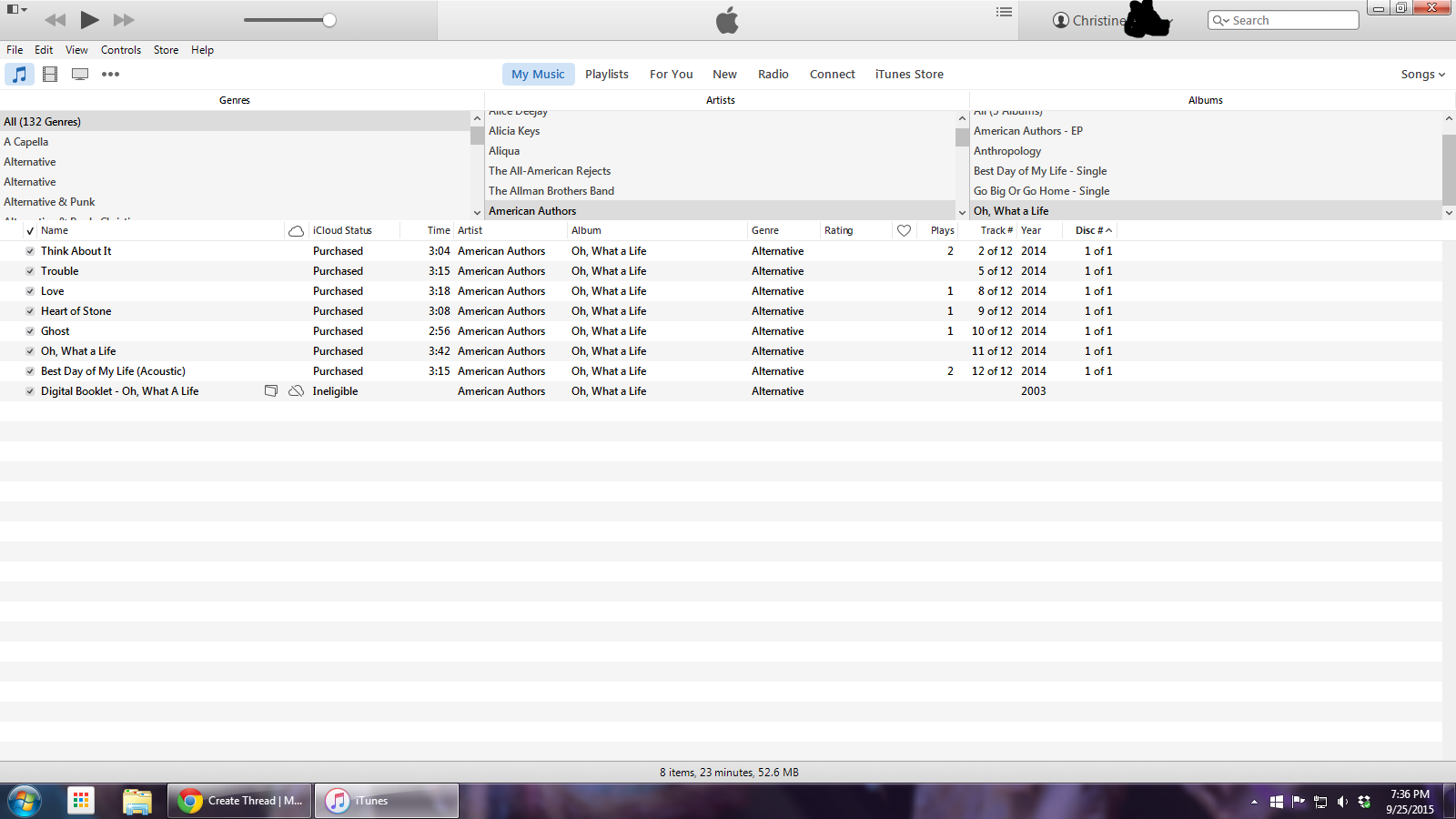Click the ineligible cloud icon on Digital Booklet
The width and height of the screenshot is (1456, 819).
(296, 391)
